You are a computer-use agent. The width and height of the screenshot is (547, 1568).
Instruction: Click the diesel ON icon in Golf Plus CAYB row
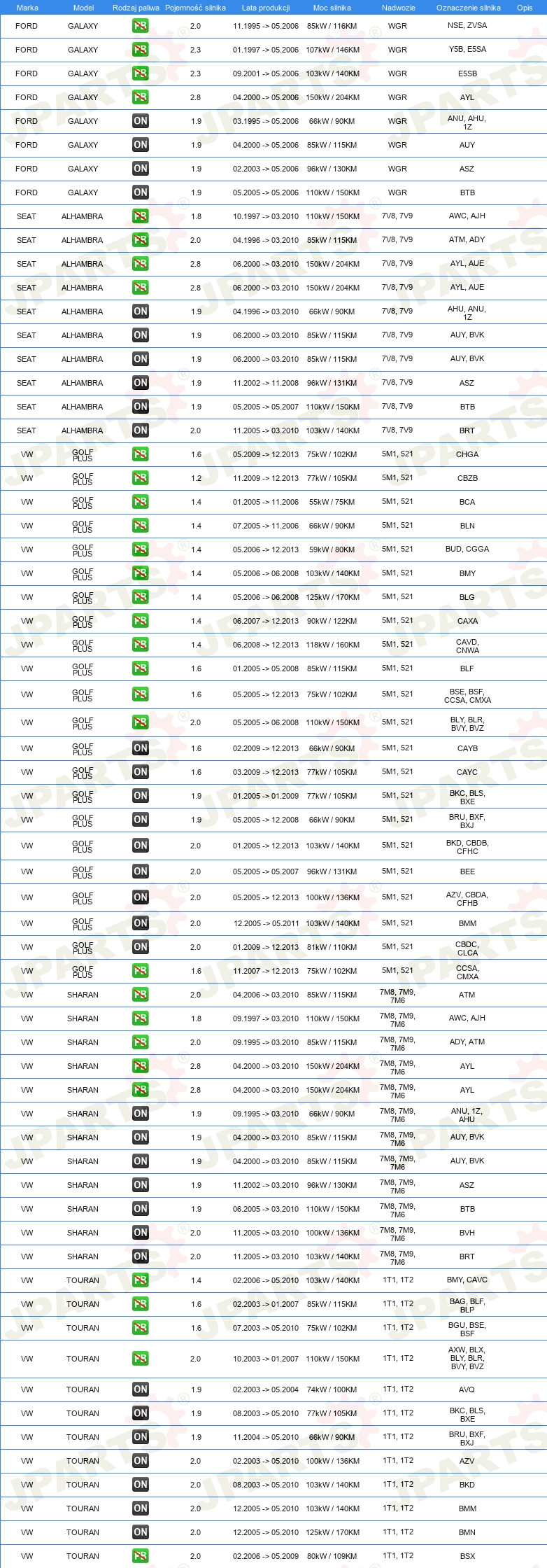(x=141, y=748)
